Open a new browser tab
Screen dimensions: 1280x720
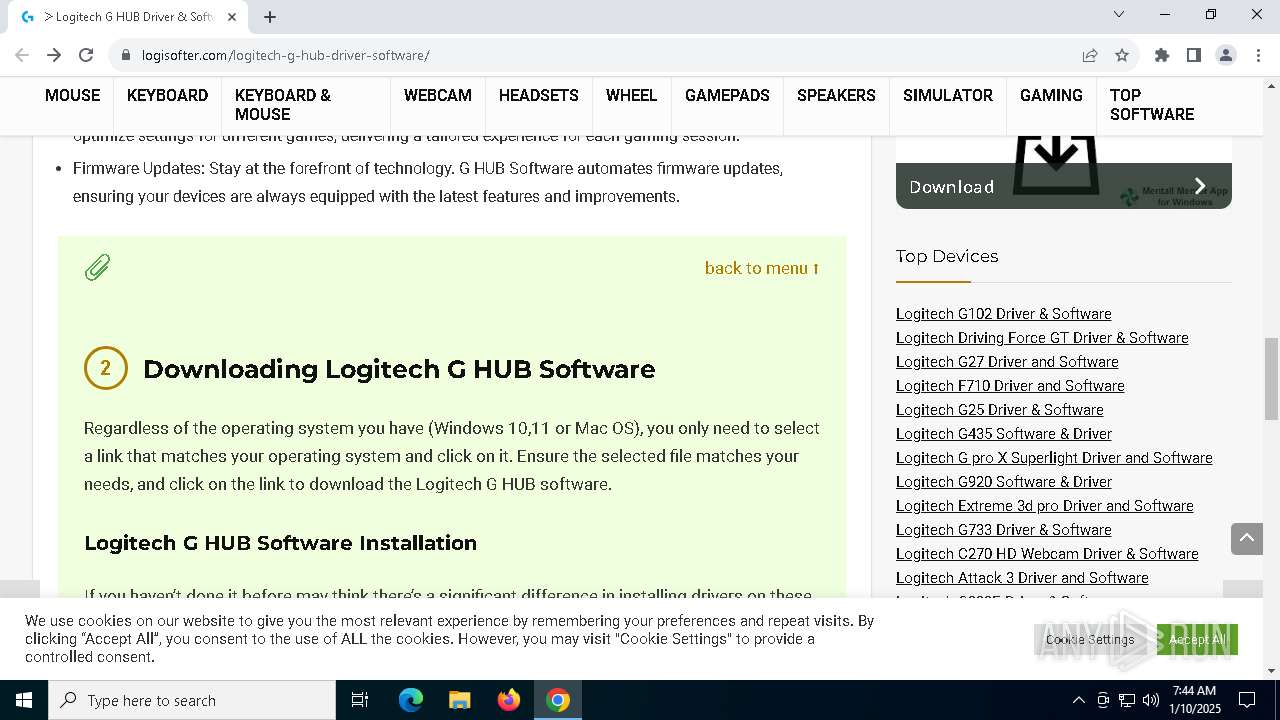pos(270,17)
